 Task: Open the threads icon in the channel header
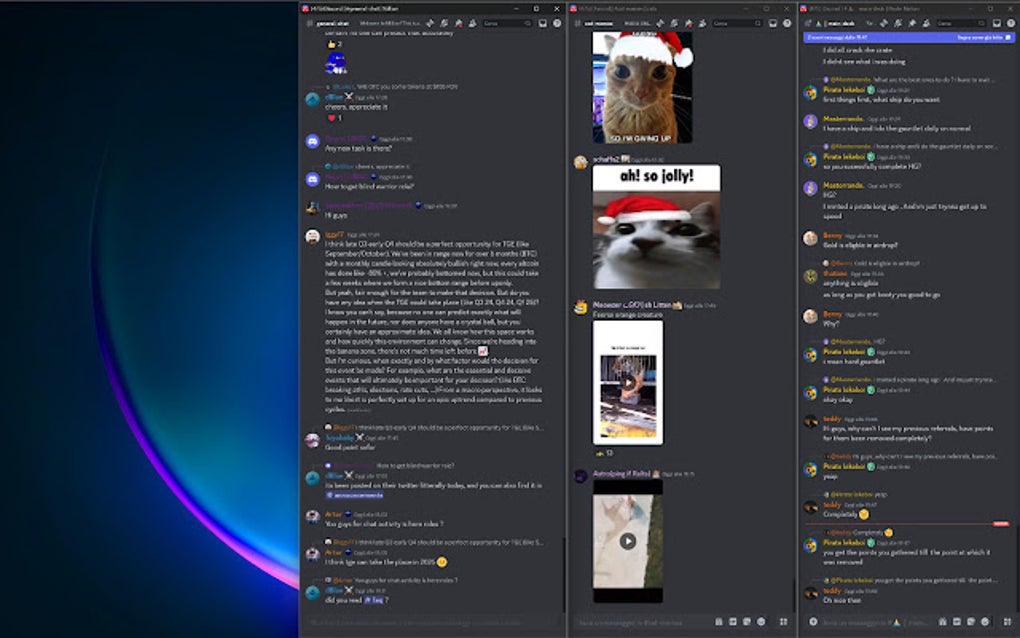point(430,22)
